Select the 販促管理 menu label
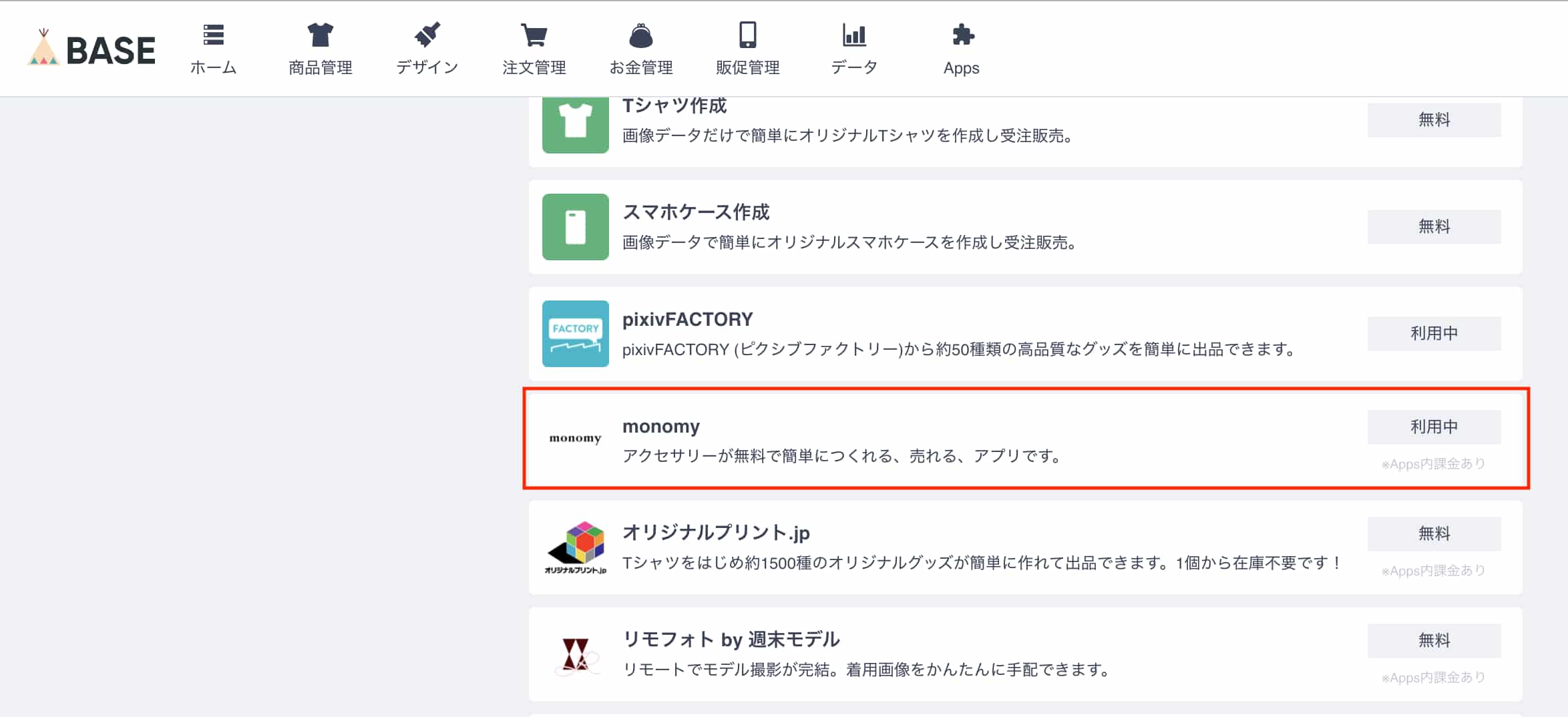The image size is (1568, 717). 748,67
